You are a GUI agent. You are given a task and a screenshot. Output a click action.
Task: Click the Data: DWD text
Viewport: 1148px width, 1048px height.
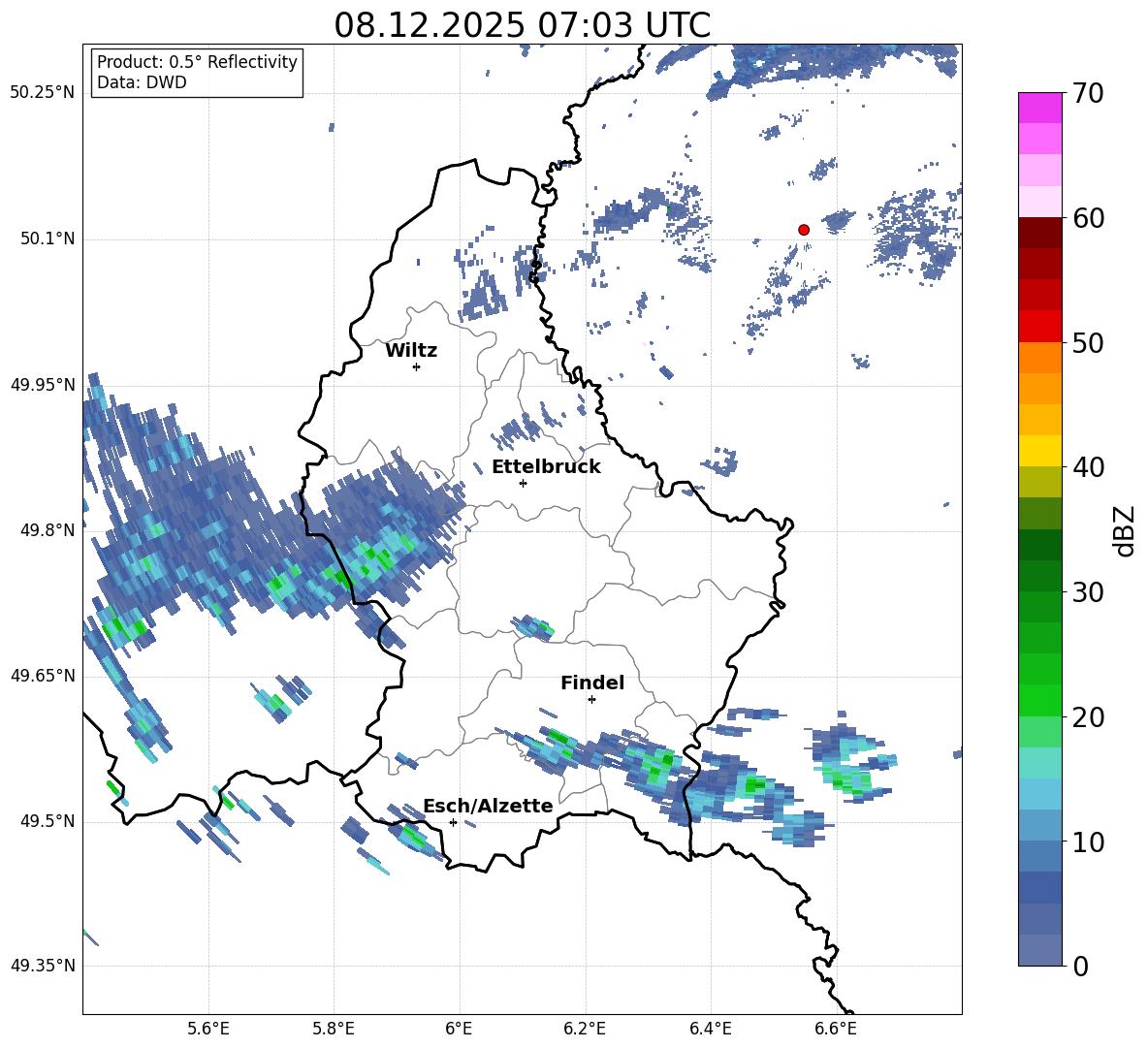[x=142, y=82]
